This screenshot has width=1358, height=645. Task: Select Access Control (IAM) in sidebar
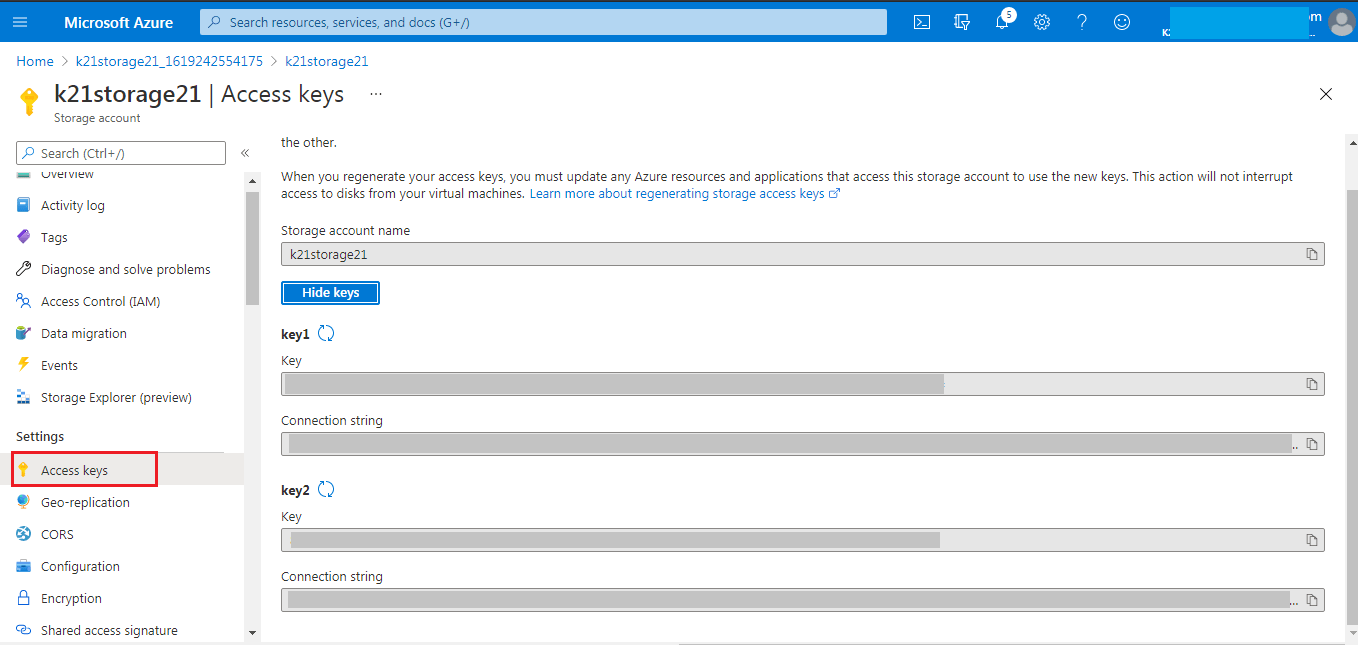click(100, 301)
